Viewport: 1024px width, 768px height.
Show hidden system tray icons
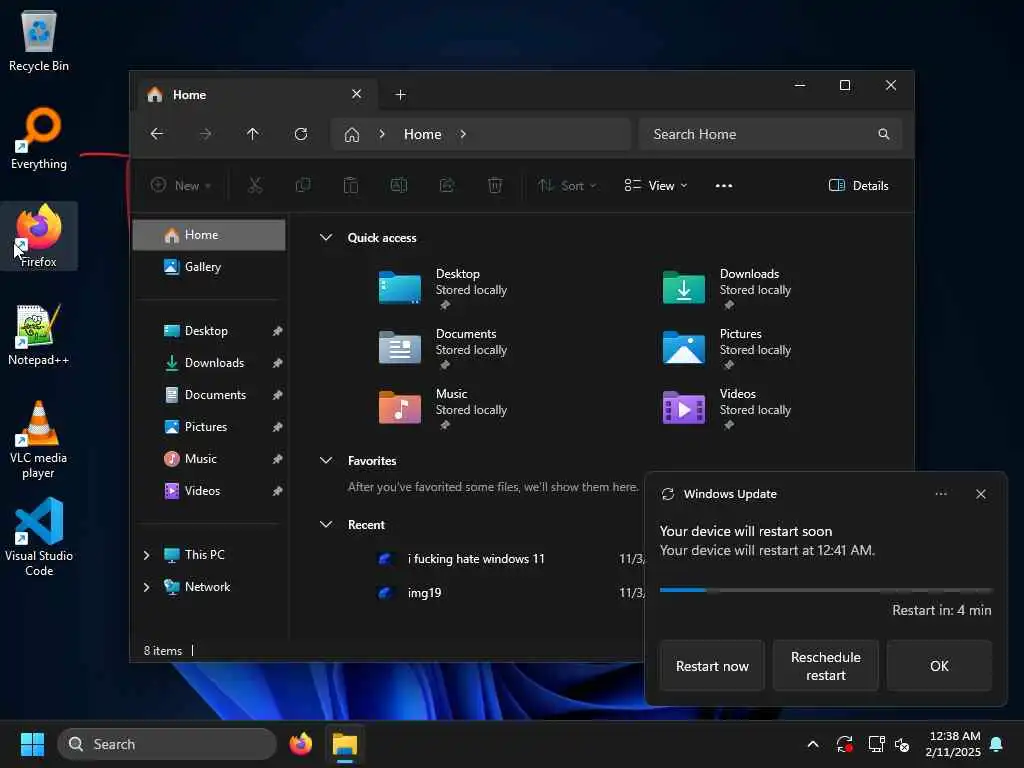(813, 744)
